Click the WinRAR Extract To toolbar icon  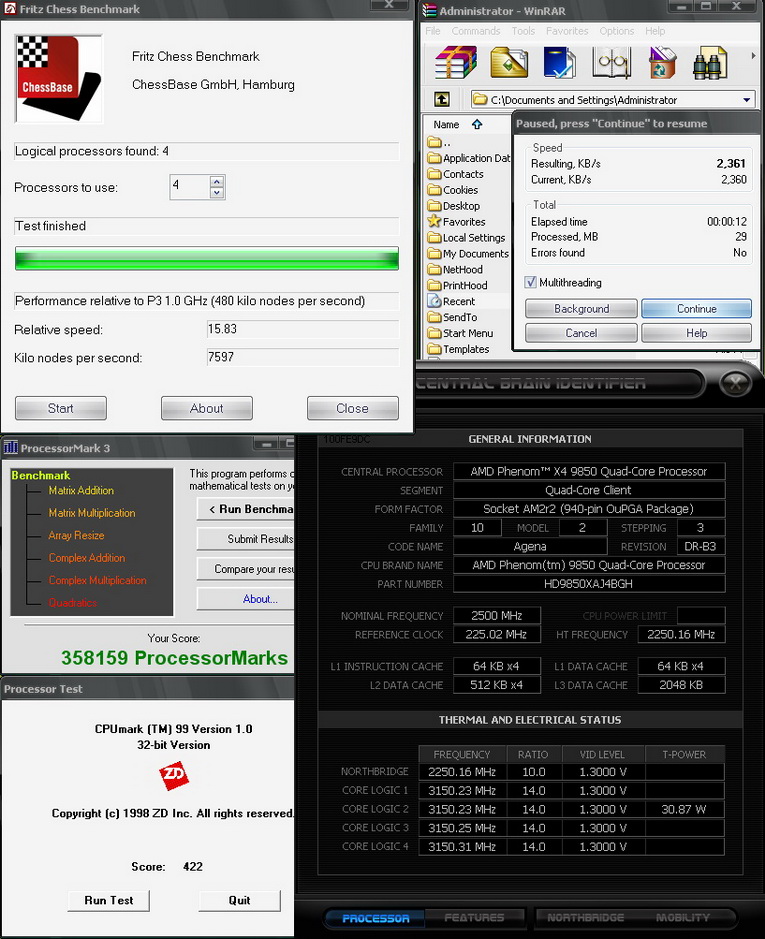click(x=509, y=62)
